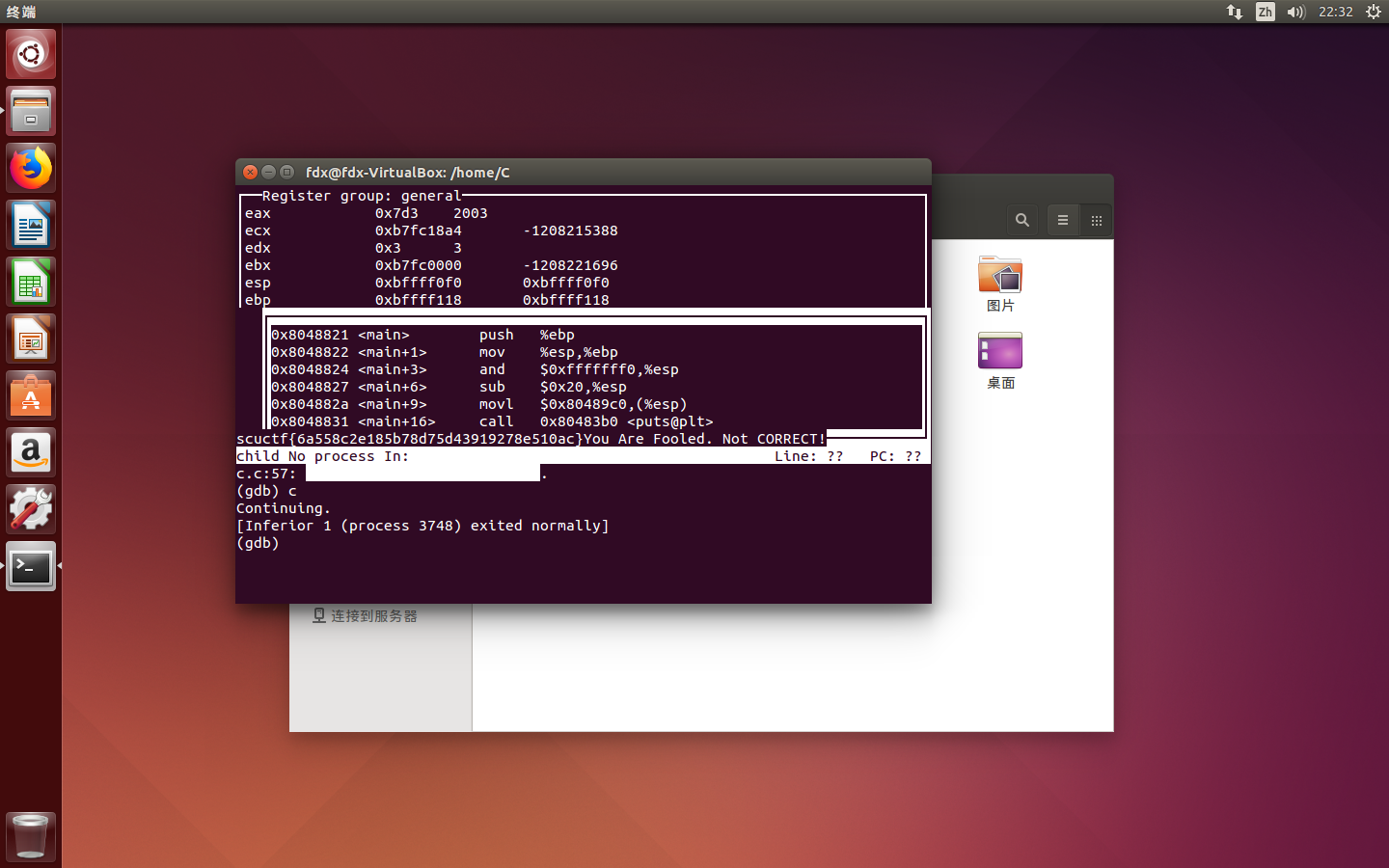
Task: Click the Continuing. output line
Action: [x=284, y=508]
